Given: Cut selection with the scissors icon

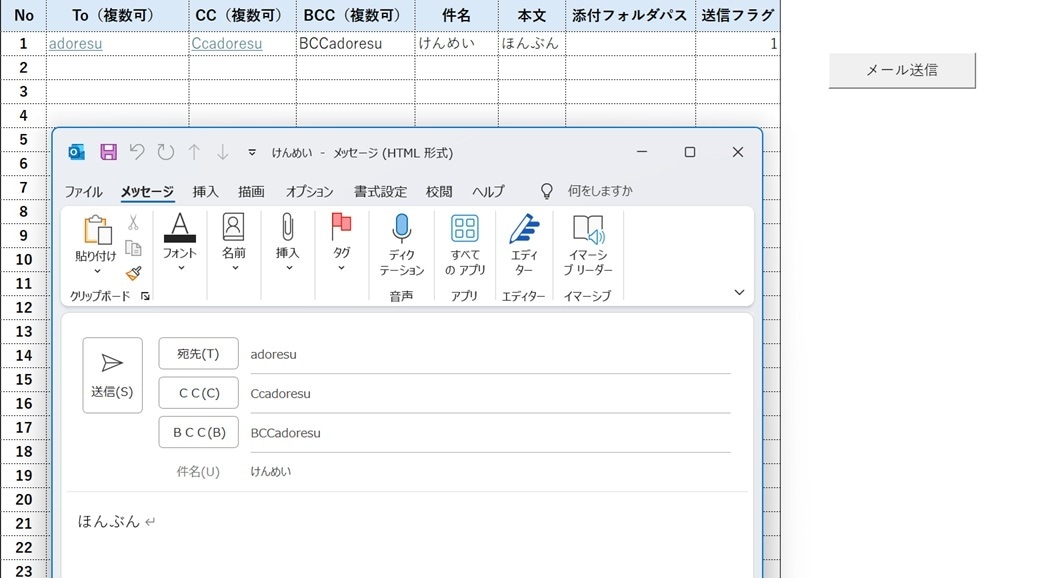Looking at the screenshot, I should click(133, 223).
